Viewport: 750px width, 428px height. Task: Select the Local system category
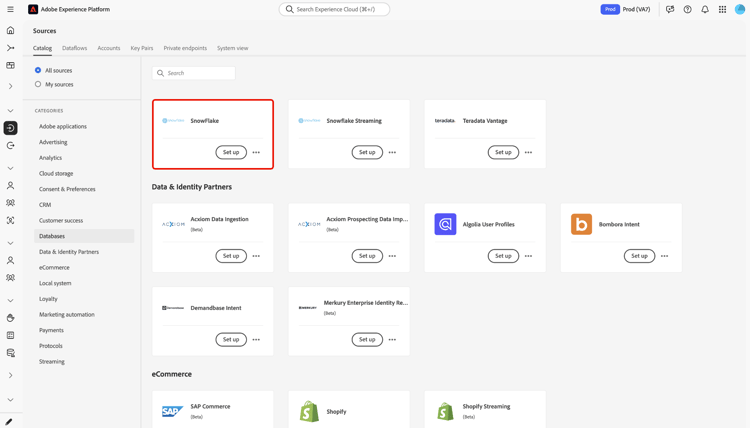[x=55, y=283]
